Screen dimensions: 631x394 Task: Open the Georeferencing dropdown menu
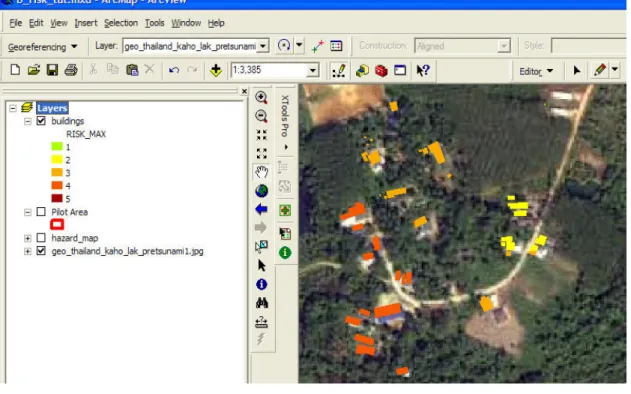click(x=42, y=47)
